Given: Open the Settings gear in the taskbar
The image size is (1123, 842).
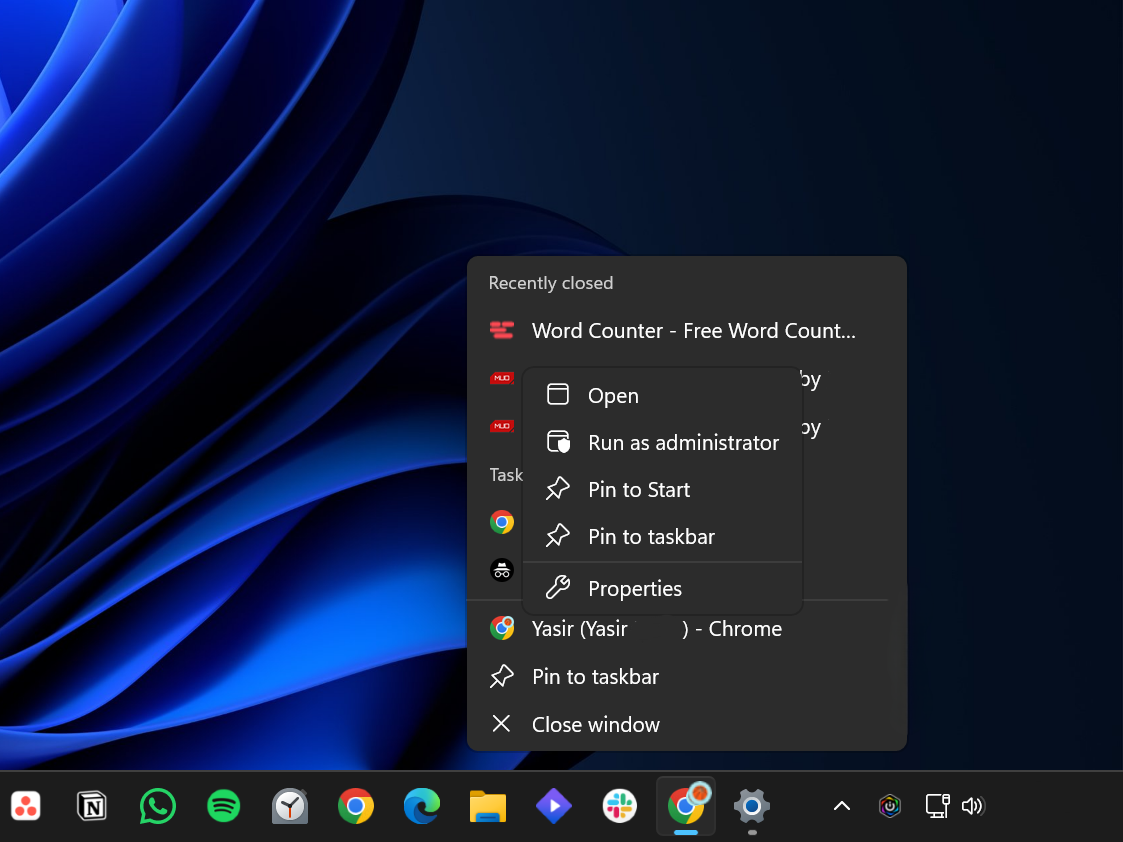Looking at the screenshot, I should click(751, 805).
